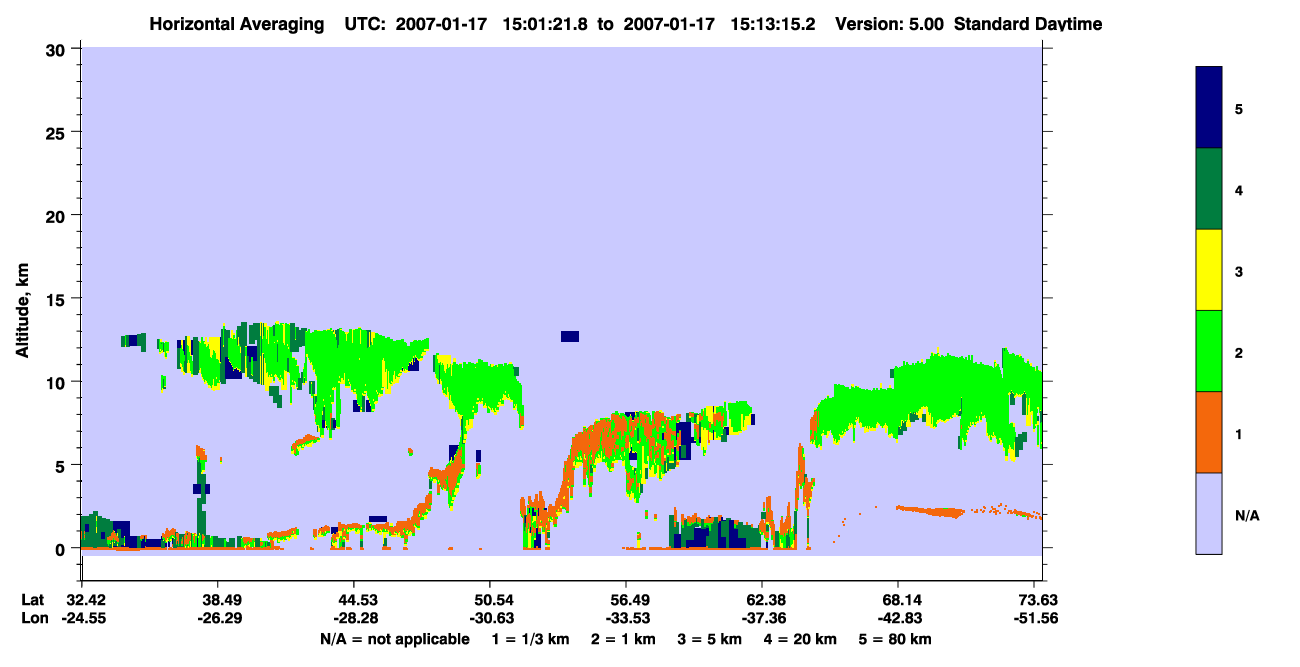Click the orange colorbar segment labeled 1
The image size is (1300, 667).
click(x=1209, y=432)
